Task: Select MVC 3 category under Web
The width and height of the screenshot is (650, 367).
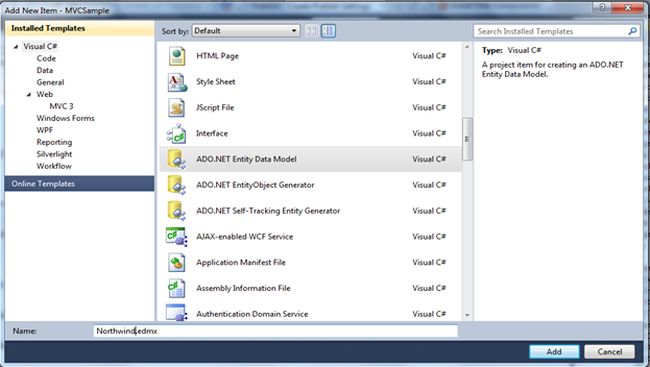Action: [61, 106]
